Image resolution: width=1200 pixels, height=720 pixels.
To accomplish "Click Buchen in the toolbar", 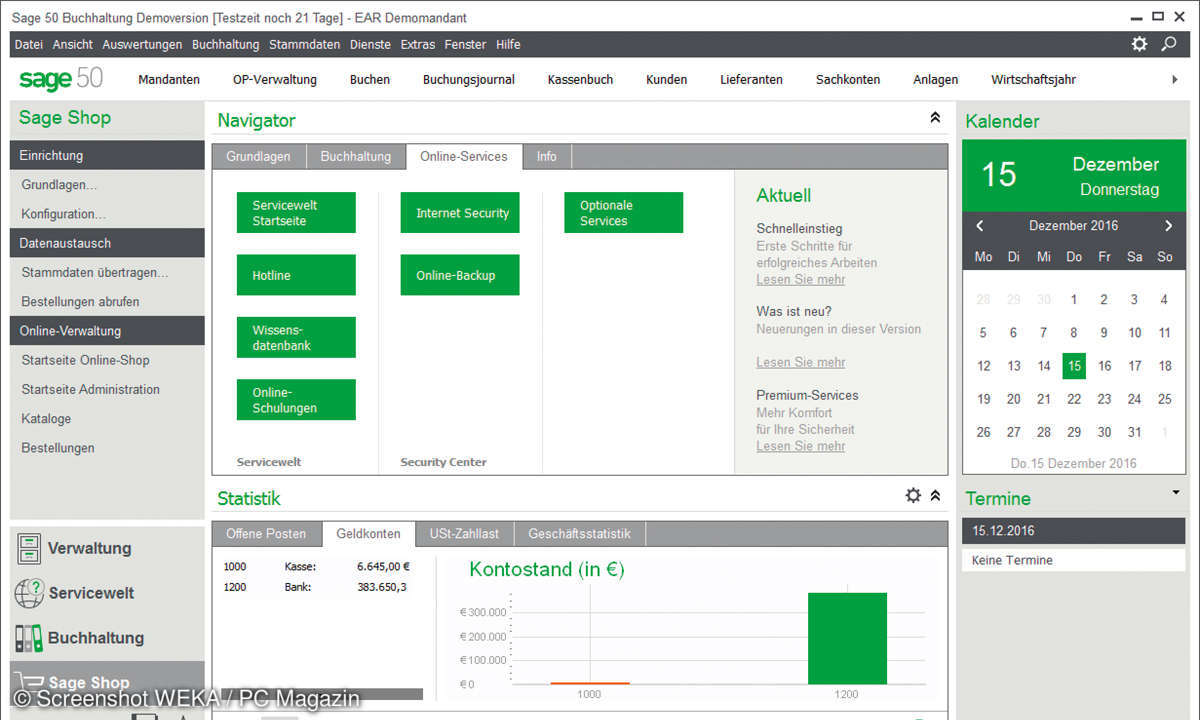I will click(x=370, y=80).
